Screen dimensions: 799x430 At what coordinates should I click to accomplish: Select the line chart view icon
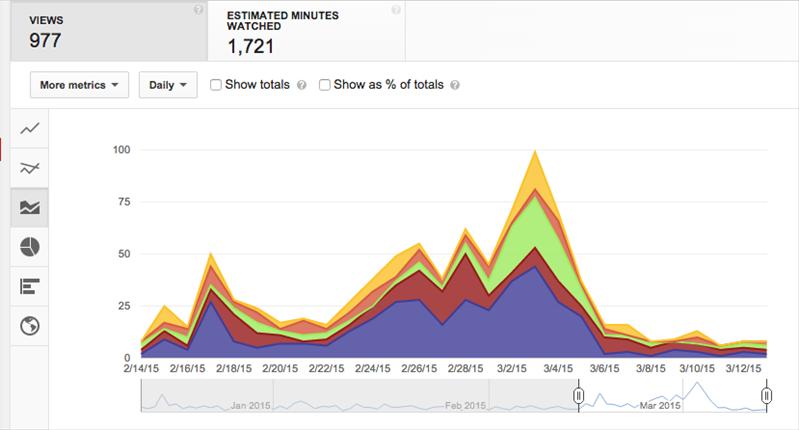[x=30, y=128]
